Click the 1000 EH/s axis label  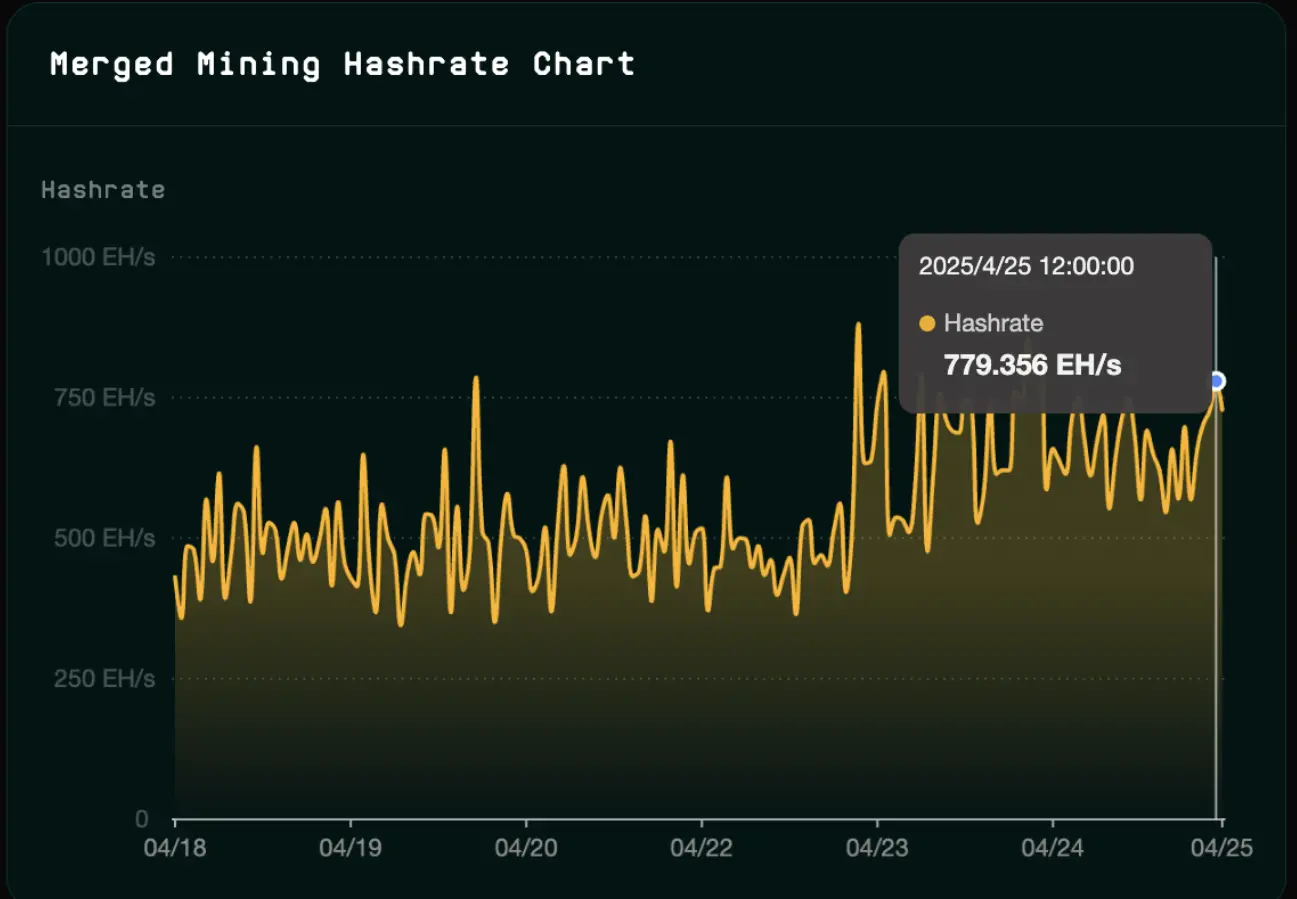click(98, 257)
